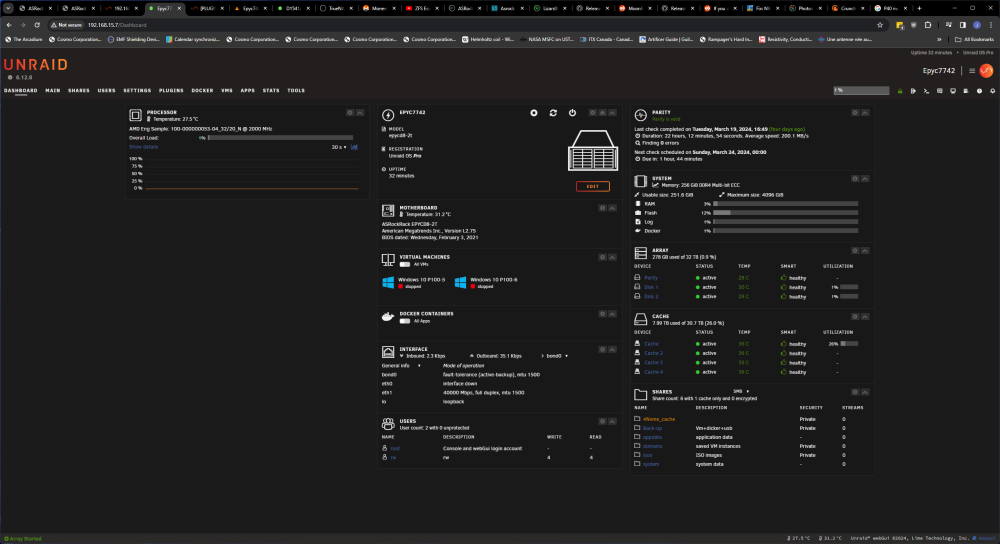Open the All Bookmarks folder in the browser
Viewport: 1000px width, 544px height.
974,40
